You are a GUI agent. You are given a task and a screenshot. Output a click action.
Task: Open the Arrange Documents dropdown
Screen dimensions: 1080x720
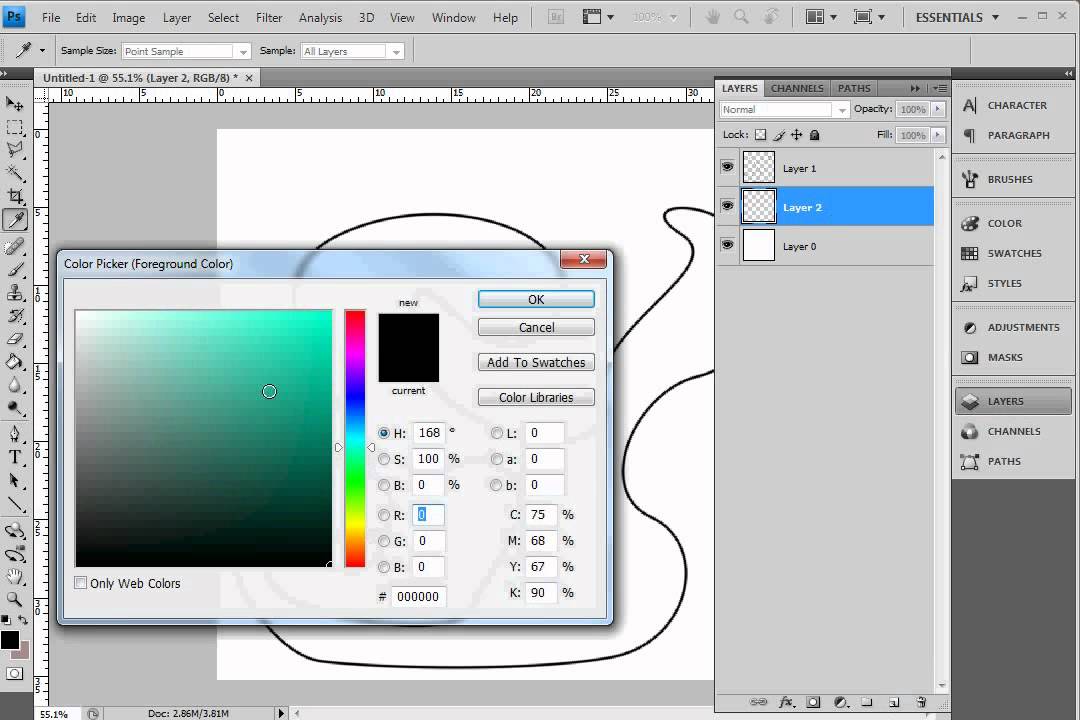821,17
